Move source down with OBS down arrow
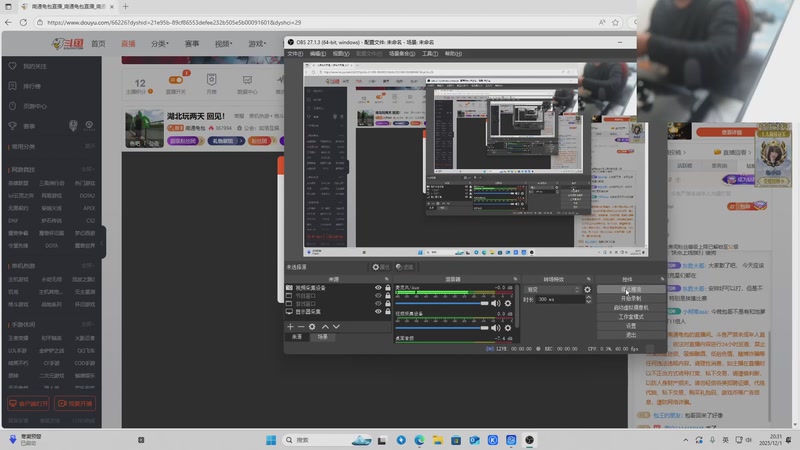Screen dimensions: 800x450 tap(336, 327)
